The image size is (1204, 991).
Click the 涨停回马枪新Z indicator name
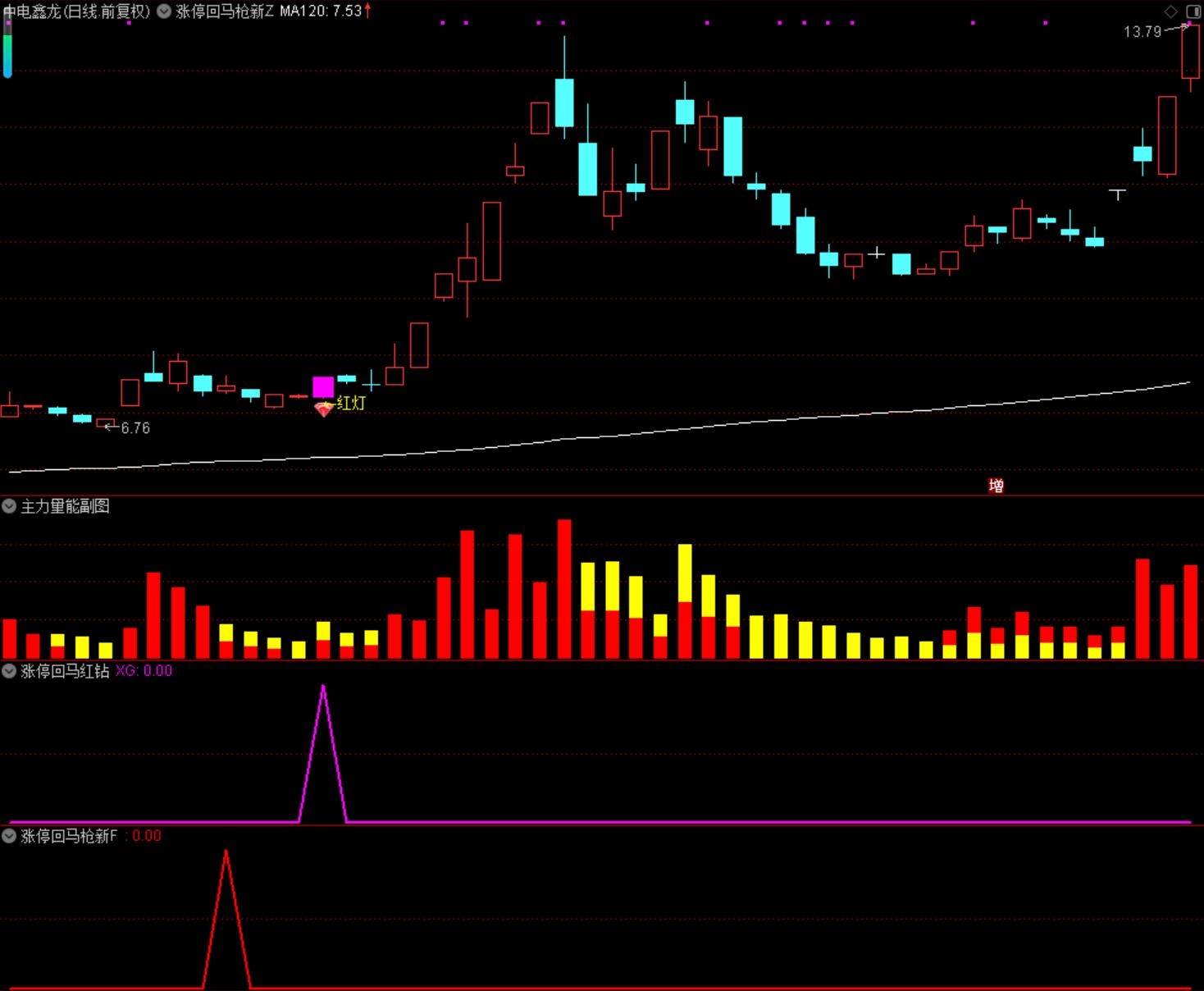click(225, 11)
